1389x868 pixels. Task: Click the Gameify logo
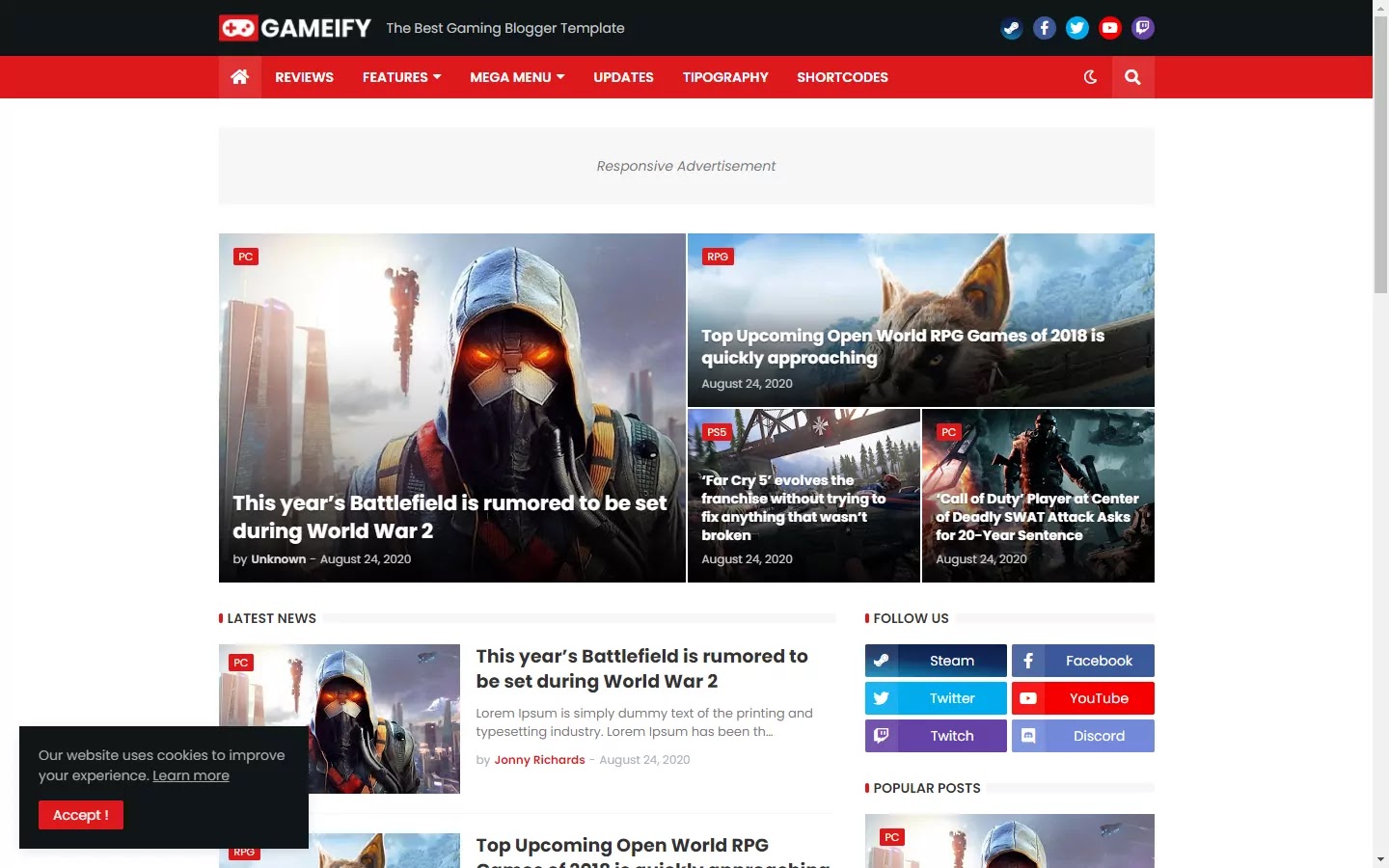295,28
